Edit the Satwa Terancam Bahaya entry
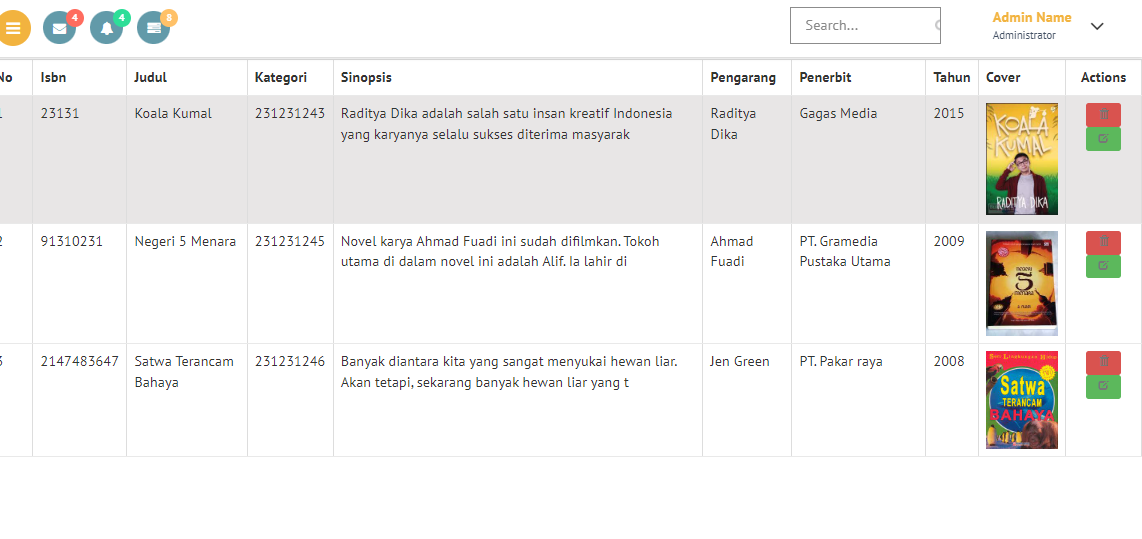1142x539 pixels. tap(1103, 386)
